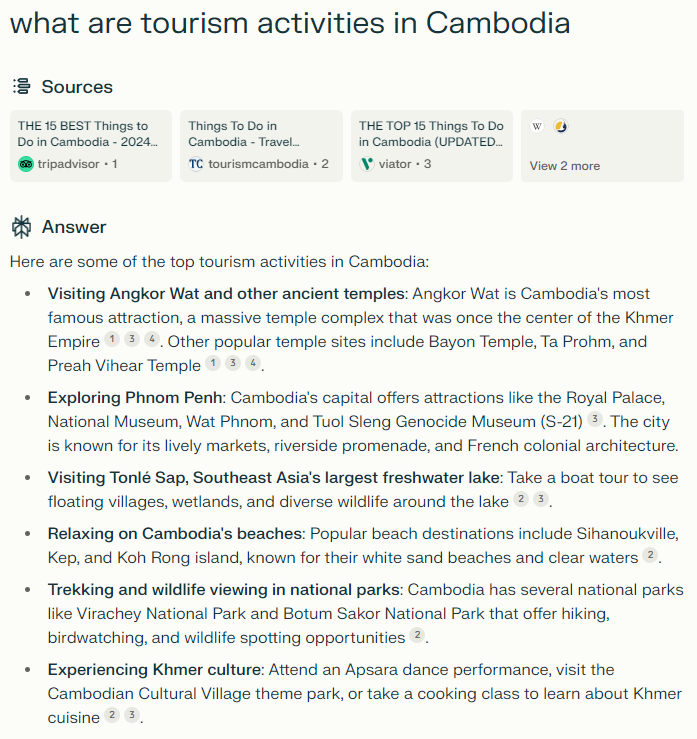Click the Tripadvisor owl icon
The image size is (697, 739).
(26, 164)
